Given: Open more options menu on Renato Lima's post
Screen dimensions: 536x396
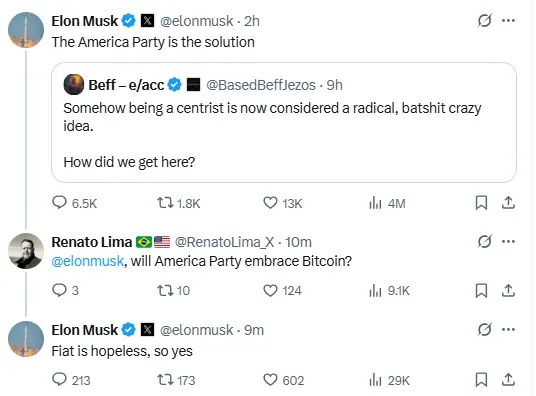Looking at the screenshot, I should tap(508, 241).
